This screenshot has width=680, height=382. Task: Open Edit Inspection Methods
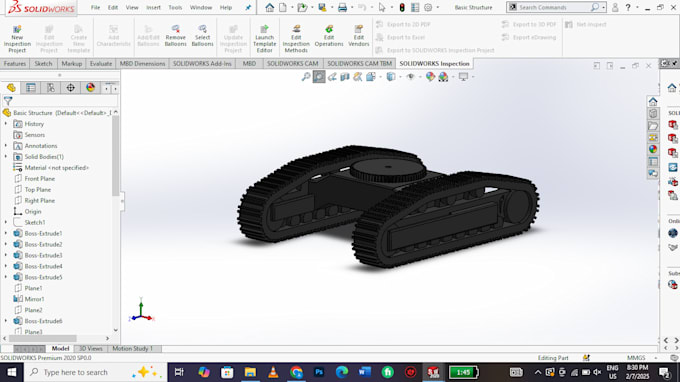[296, 39]
